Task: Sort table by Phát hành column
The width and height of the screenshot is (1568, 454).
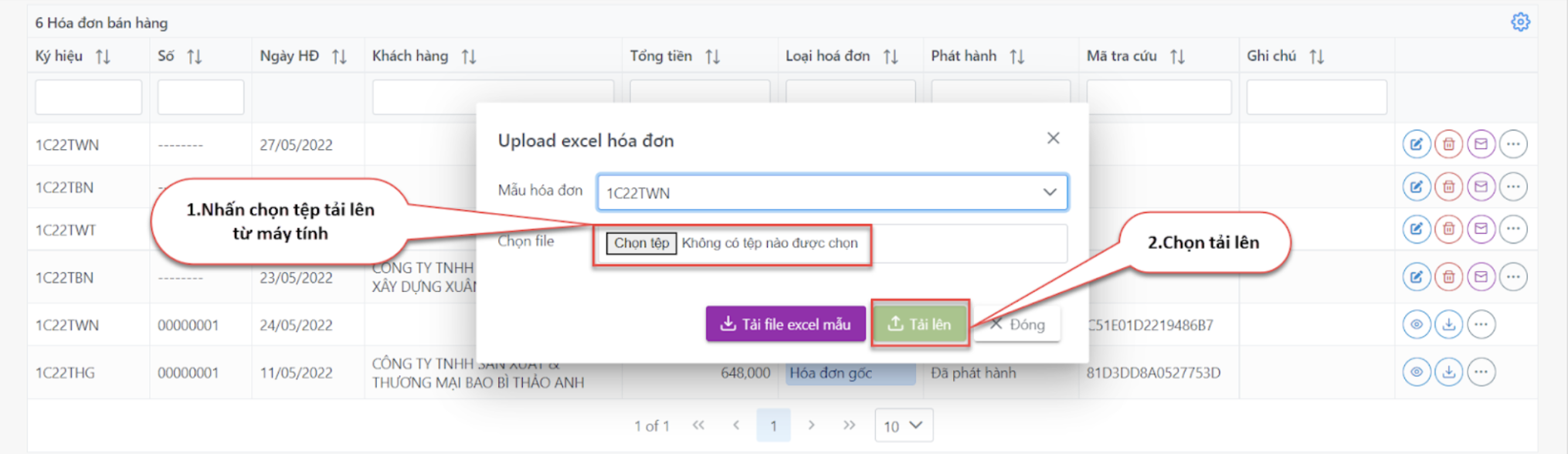Action: (x=1017, y=56)
